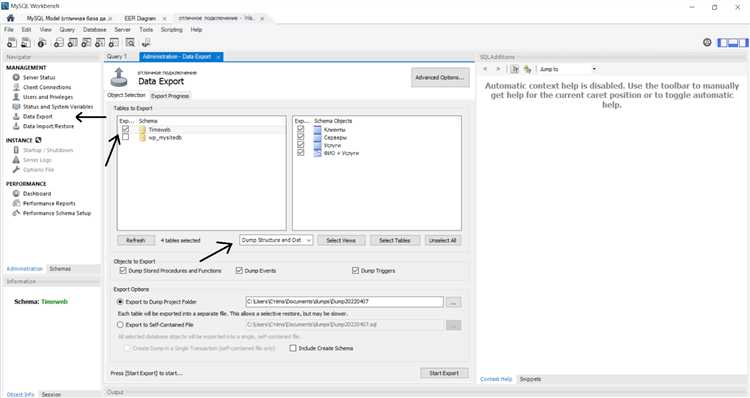The height and width of the screenshot is (398, 750).
Task: Select Export to Dump Project Folder
Action: pos(120,302)
